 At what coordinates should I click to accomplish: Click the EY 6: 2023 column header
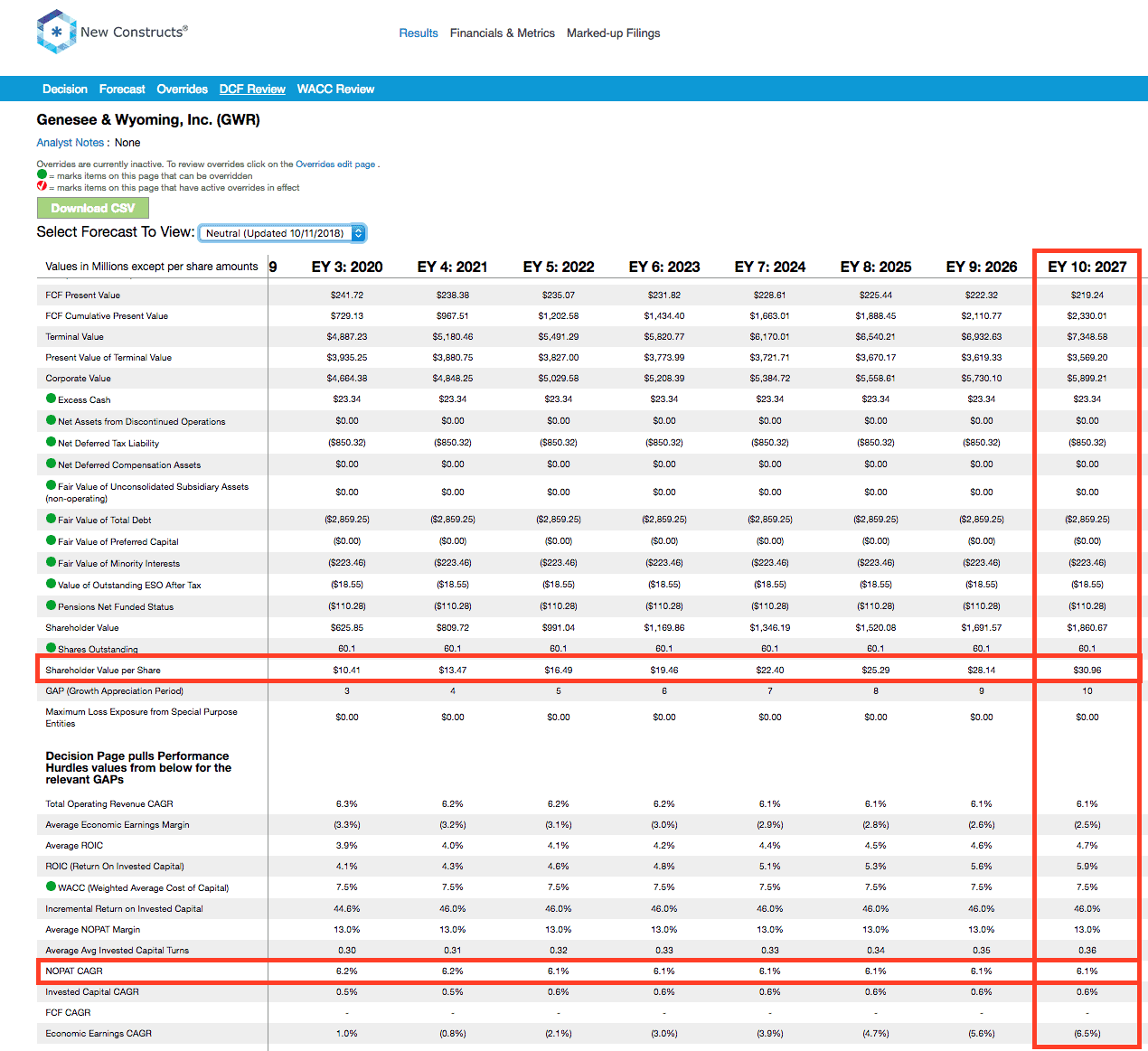[664, 267]
